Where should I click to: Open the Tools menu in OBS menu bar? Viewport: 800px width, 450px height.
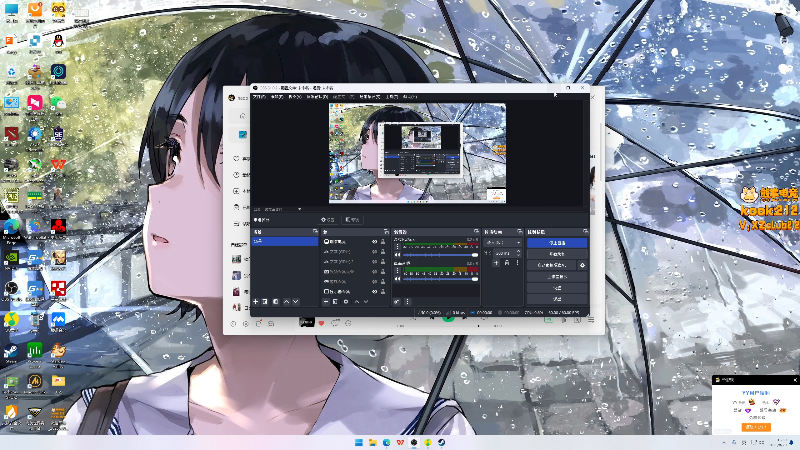pos(391,97)
